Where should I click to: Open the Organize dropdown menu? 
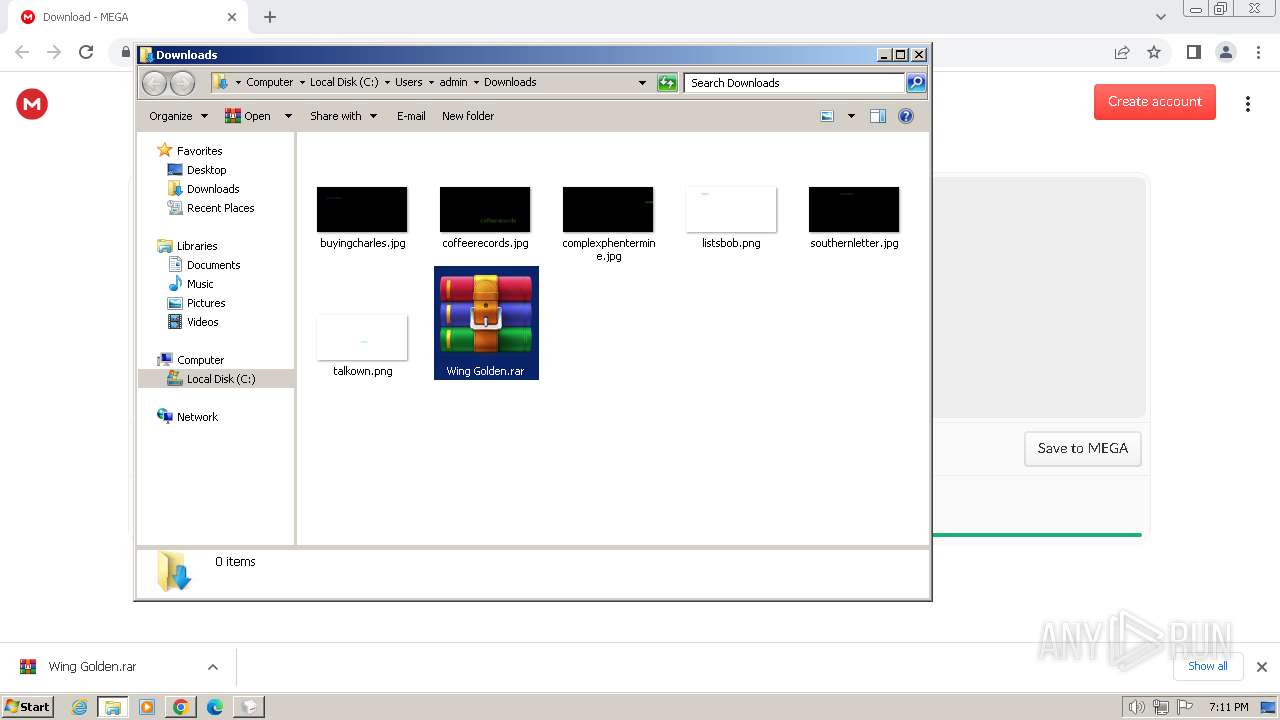pos(178,116)
